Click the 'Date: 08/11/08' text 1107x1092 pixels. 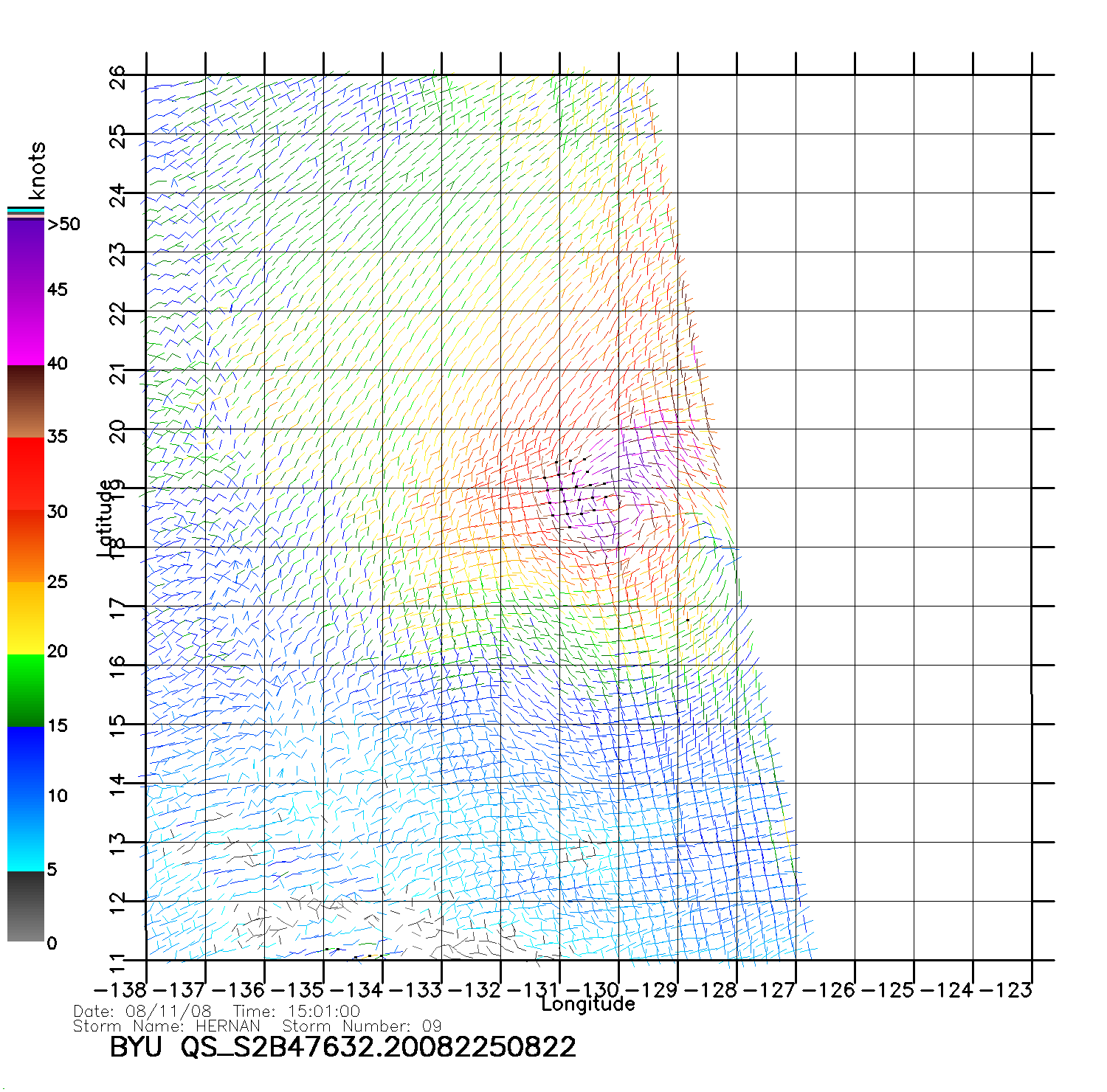coord(142,1011)
